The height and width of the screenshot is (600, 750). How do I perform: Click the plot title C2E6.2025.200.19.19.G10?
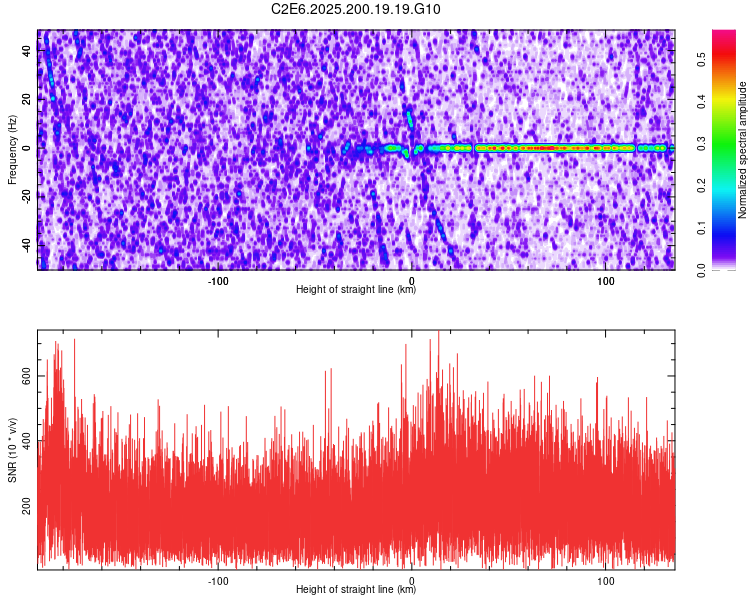[x=355, y=9]
